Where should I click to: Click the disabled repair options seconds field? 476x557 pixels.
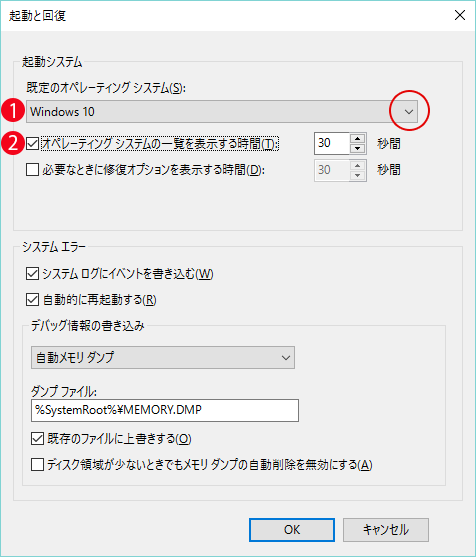tap(332, 170)
